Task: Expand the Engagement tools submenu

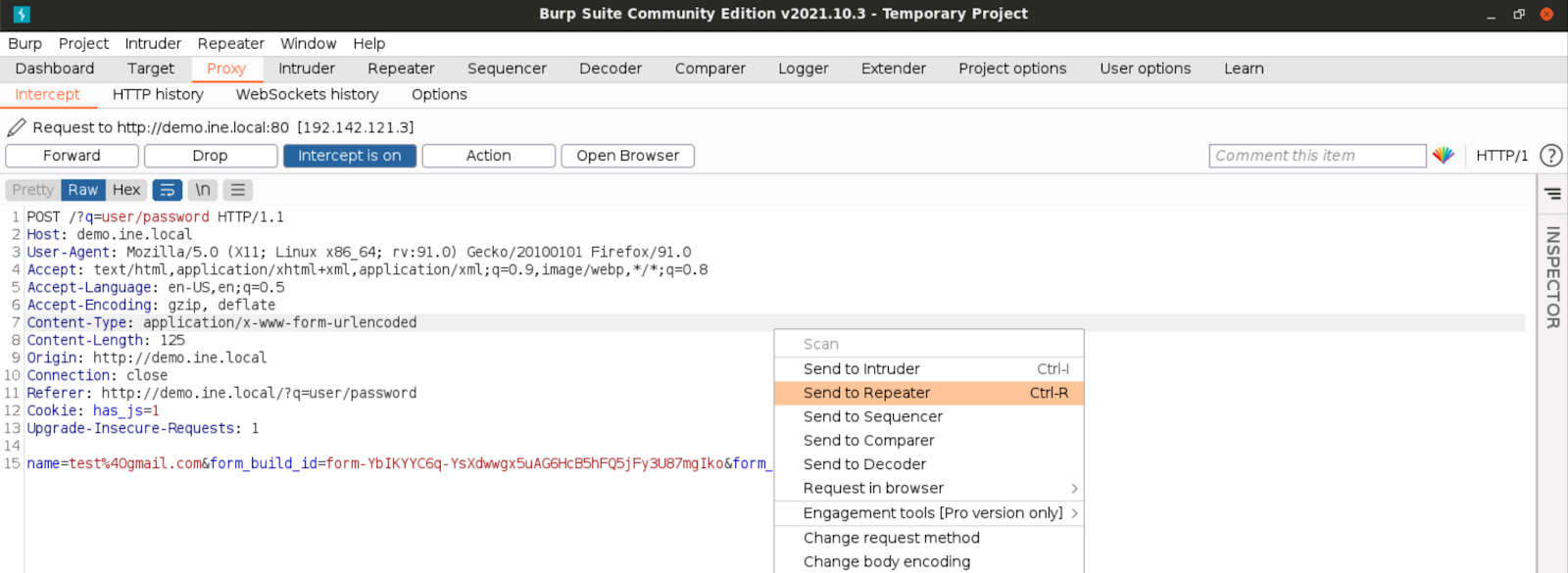Action: (x=929, y=513)
